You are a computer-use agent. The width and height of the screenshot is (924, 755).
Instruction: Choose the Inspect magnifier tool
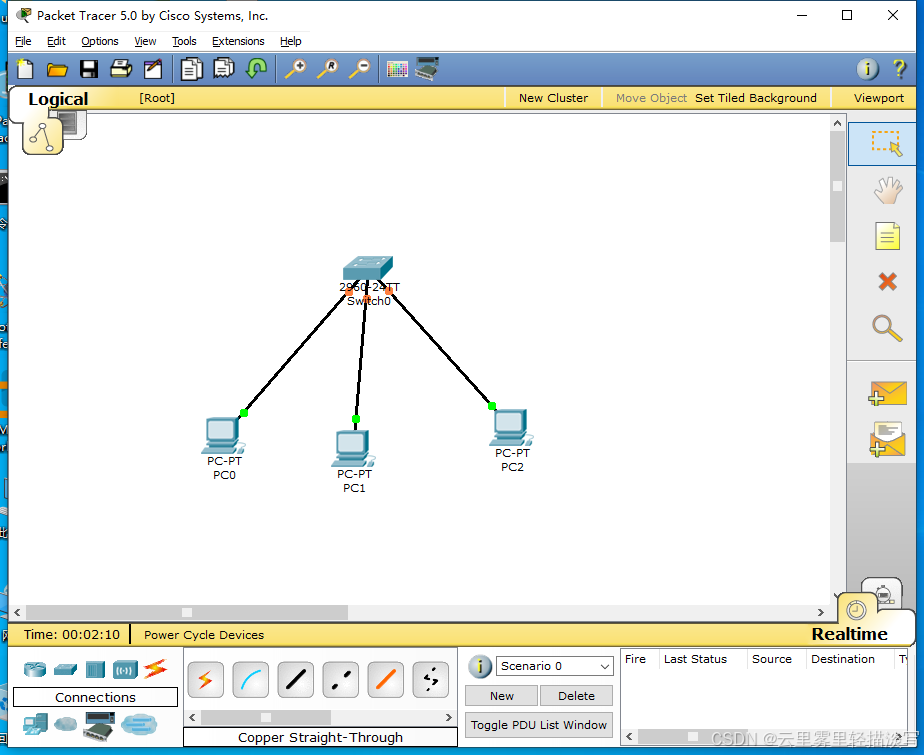pyautogui.click(x=887, y=329)
